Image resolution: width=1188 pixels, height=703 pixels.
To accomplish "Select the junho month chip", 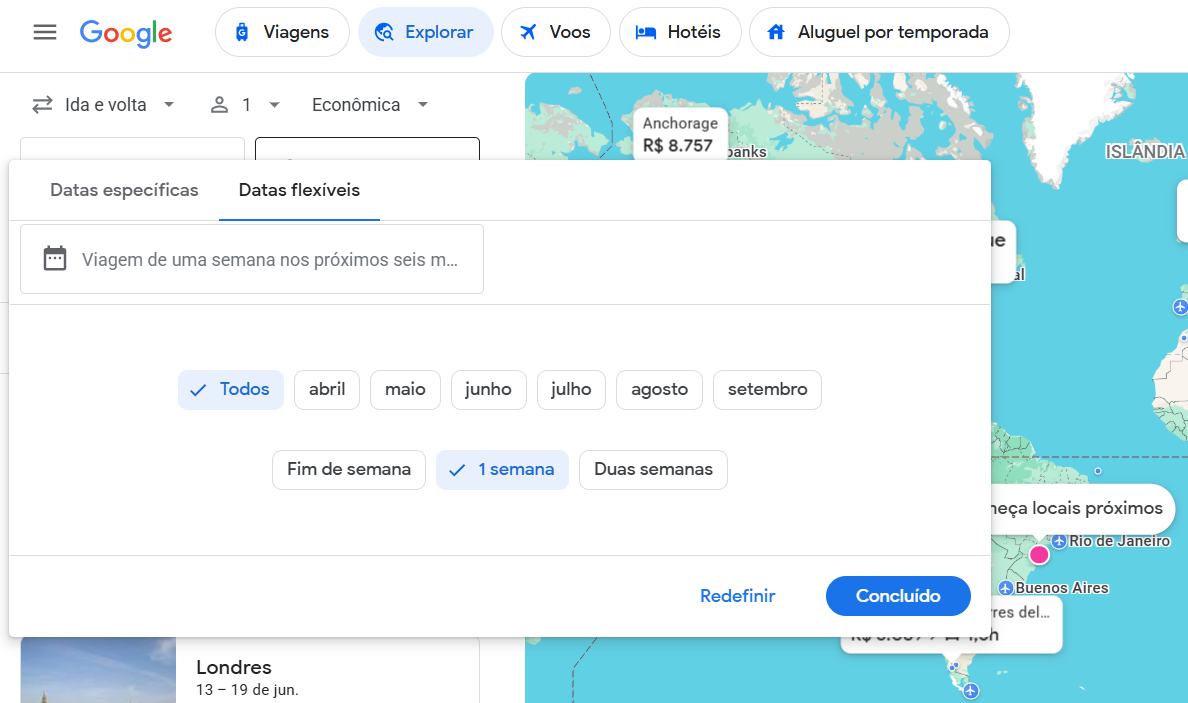I will 489,389.
